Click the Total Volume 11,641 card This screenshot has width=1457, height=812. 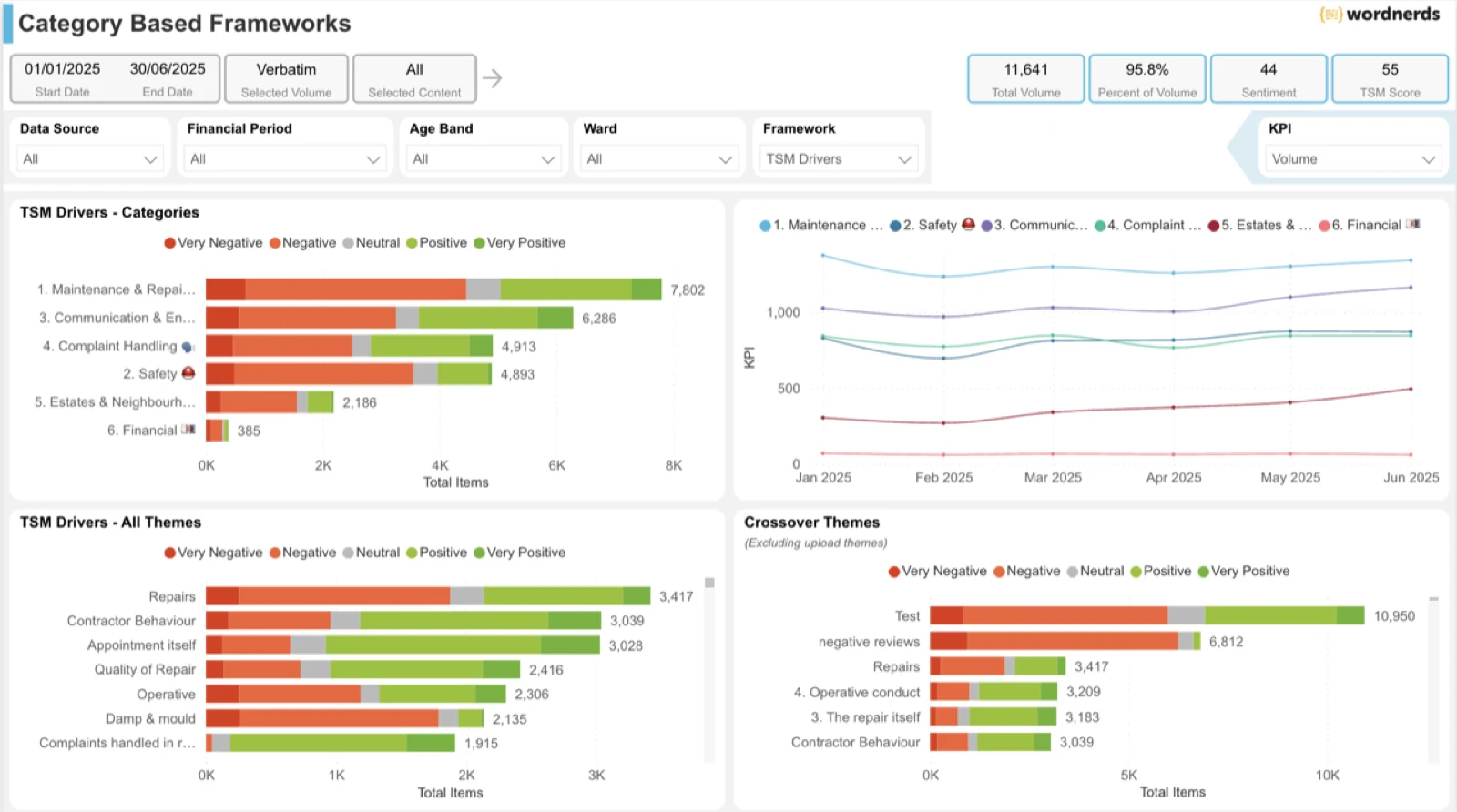tap(1026, 79)
